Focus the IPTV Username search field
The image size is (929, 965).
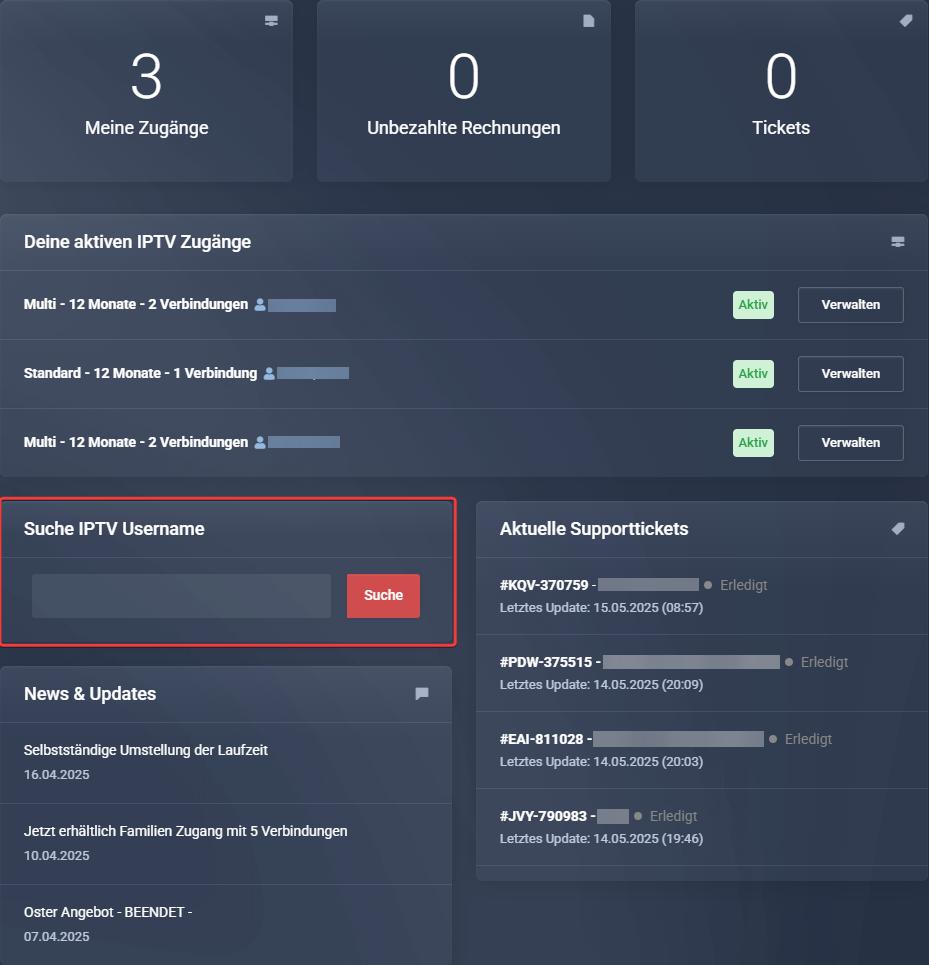point(181,596)
